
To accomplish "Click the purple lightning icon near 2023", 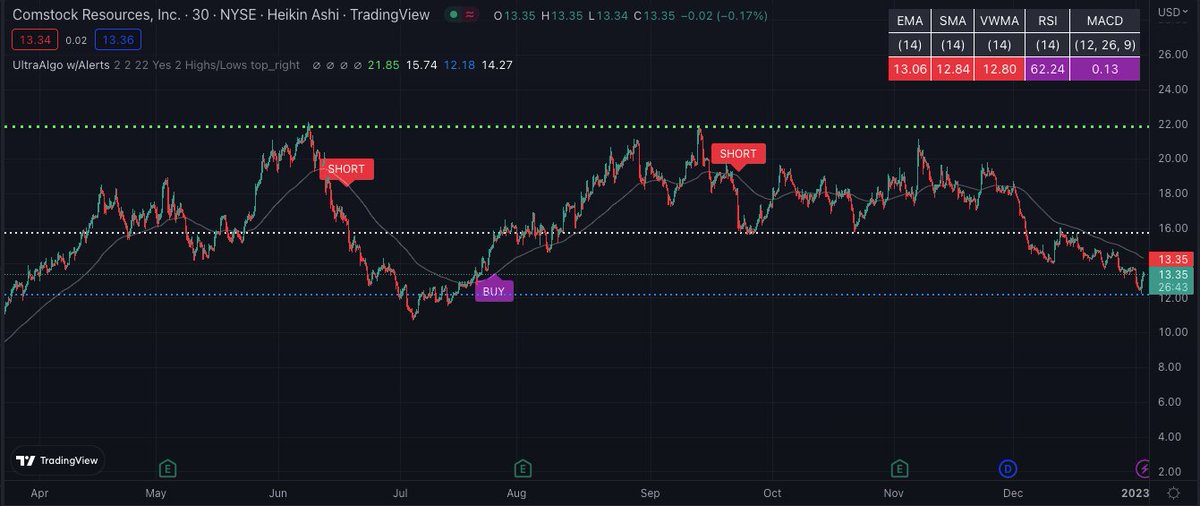I will [x=1143, y=468].
